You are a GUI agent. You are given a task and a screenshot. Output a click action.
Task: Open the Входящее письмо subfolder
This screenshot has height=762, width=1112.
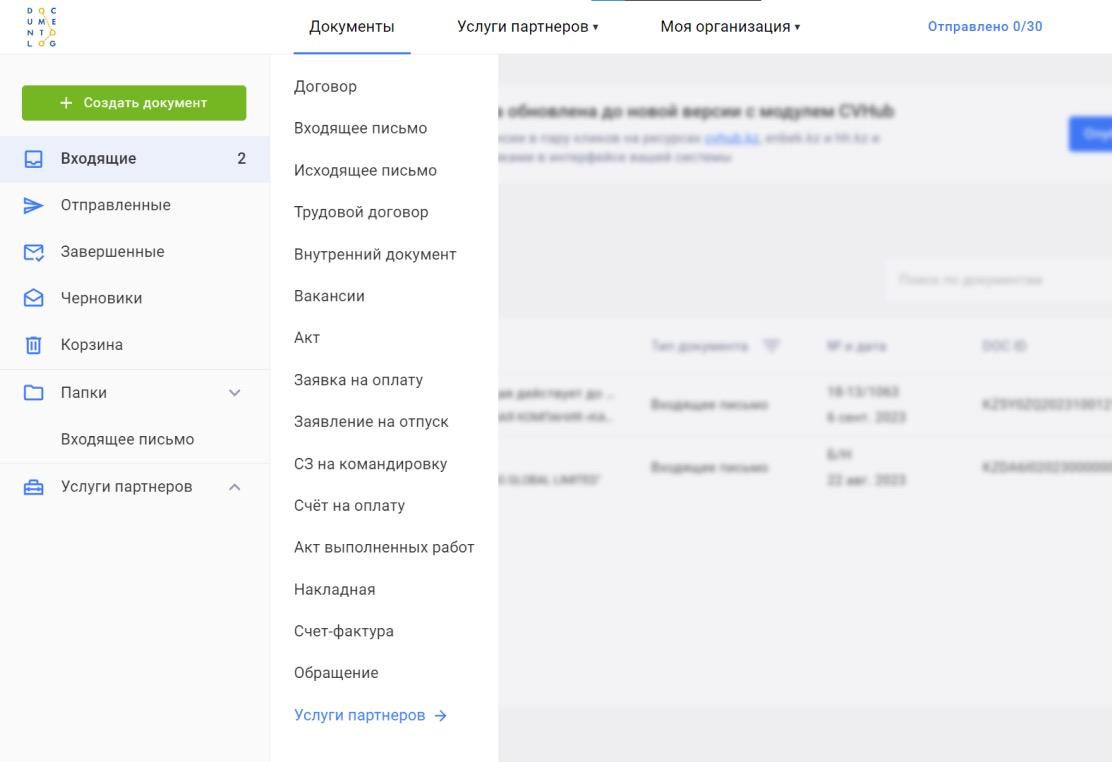click(127, 440)
